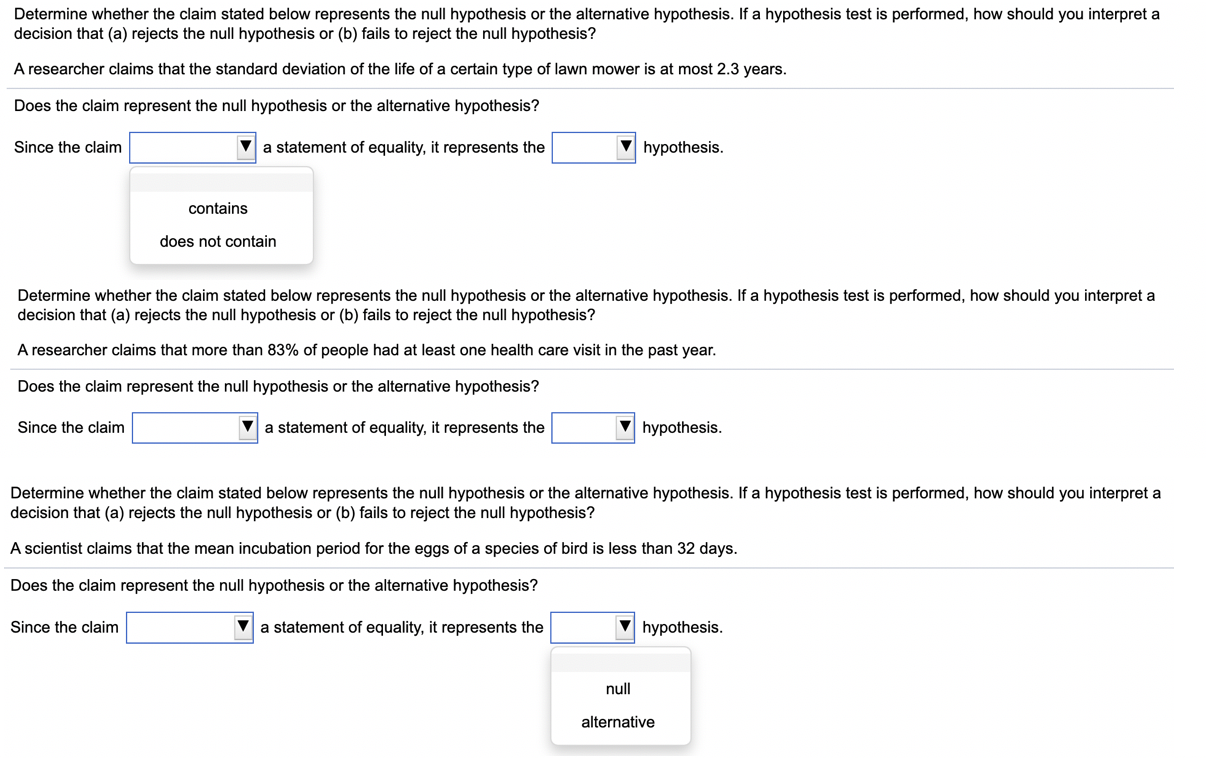The height and width of the screenshot is (758, 1206).
Task: Click the blank top row of the contains menu
Action: point(218,180)
